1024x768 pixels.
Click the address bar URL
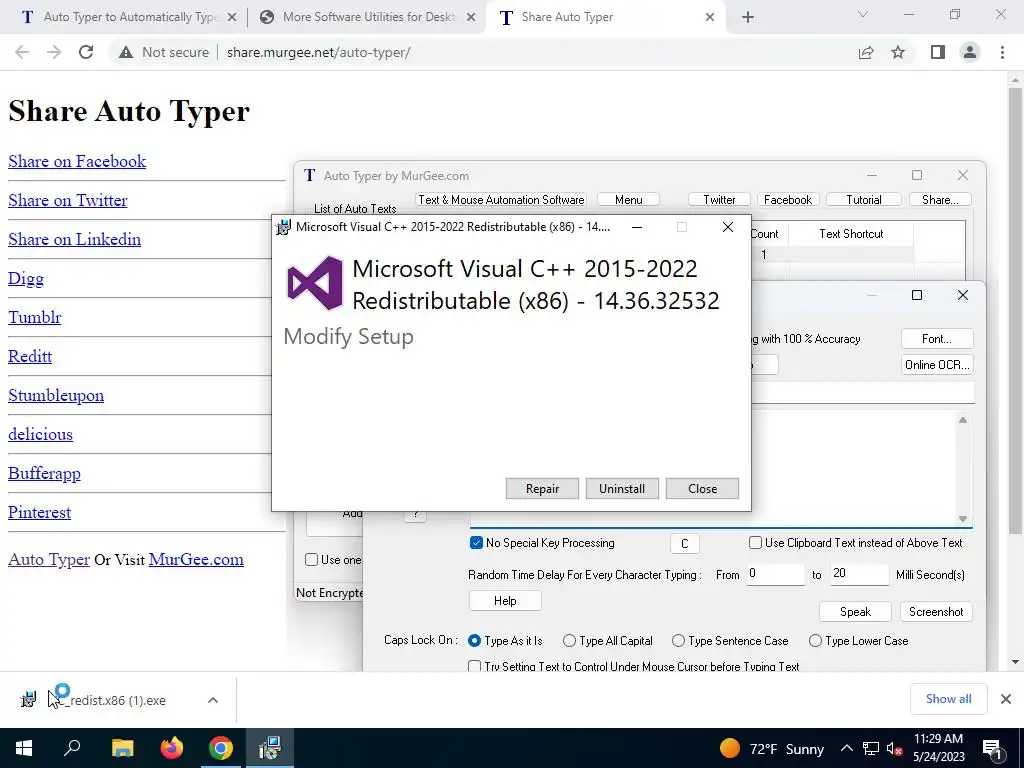(x=319, y=52)
